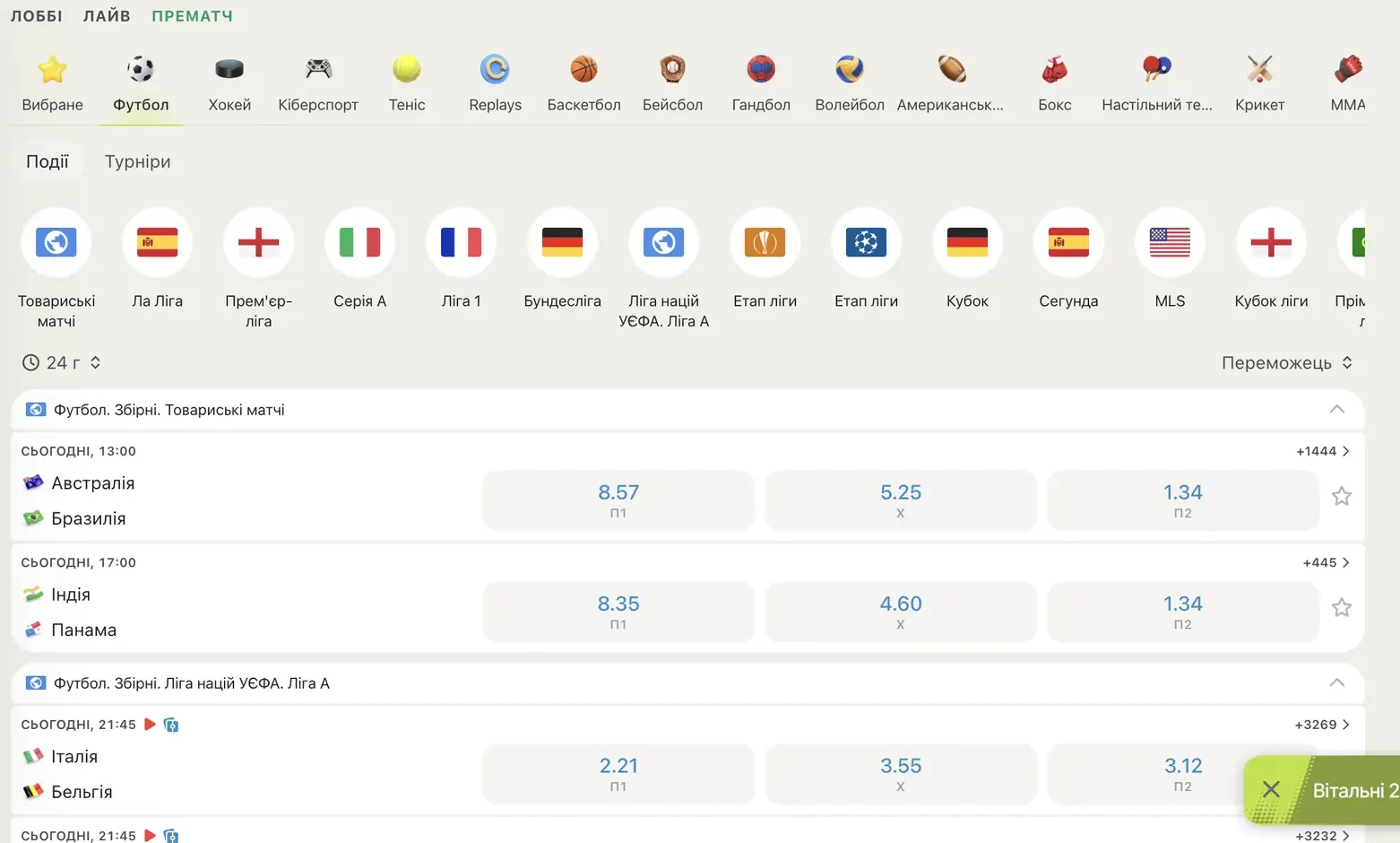1400x843 pixels.
Task: Close the Вітальні promo banner
Action: point(1271,790)
